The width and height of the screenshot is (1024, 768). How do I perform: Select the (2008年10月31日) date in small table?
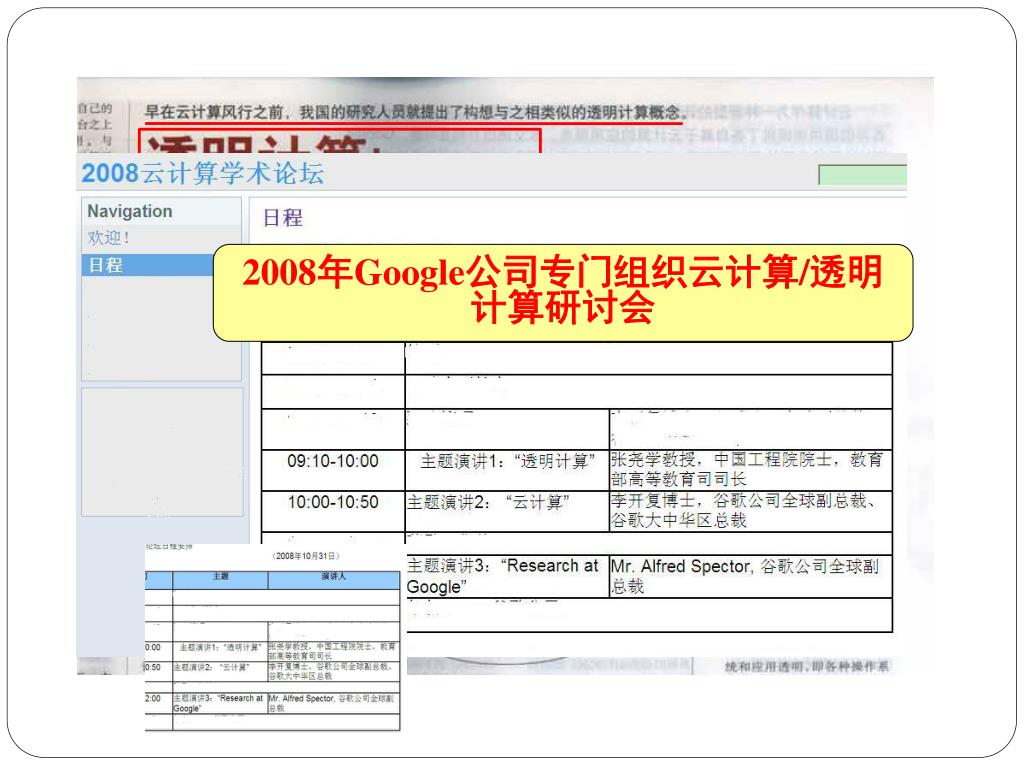(x=306, y=556)
